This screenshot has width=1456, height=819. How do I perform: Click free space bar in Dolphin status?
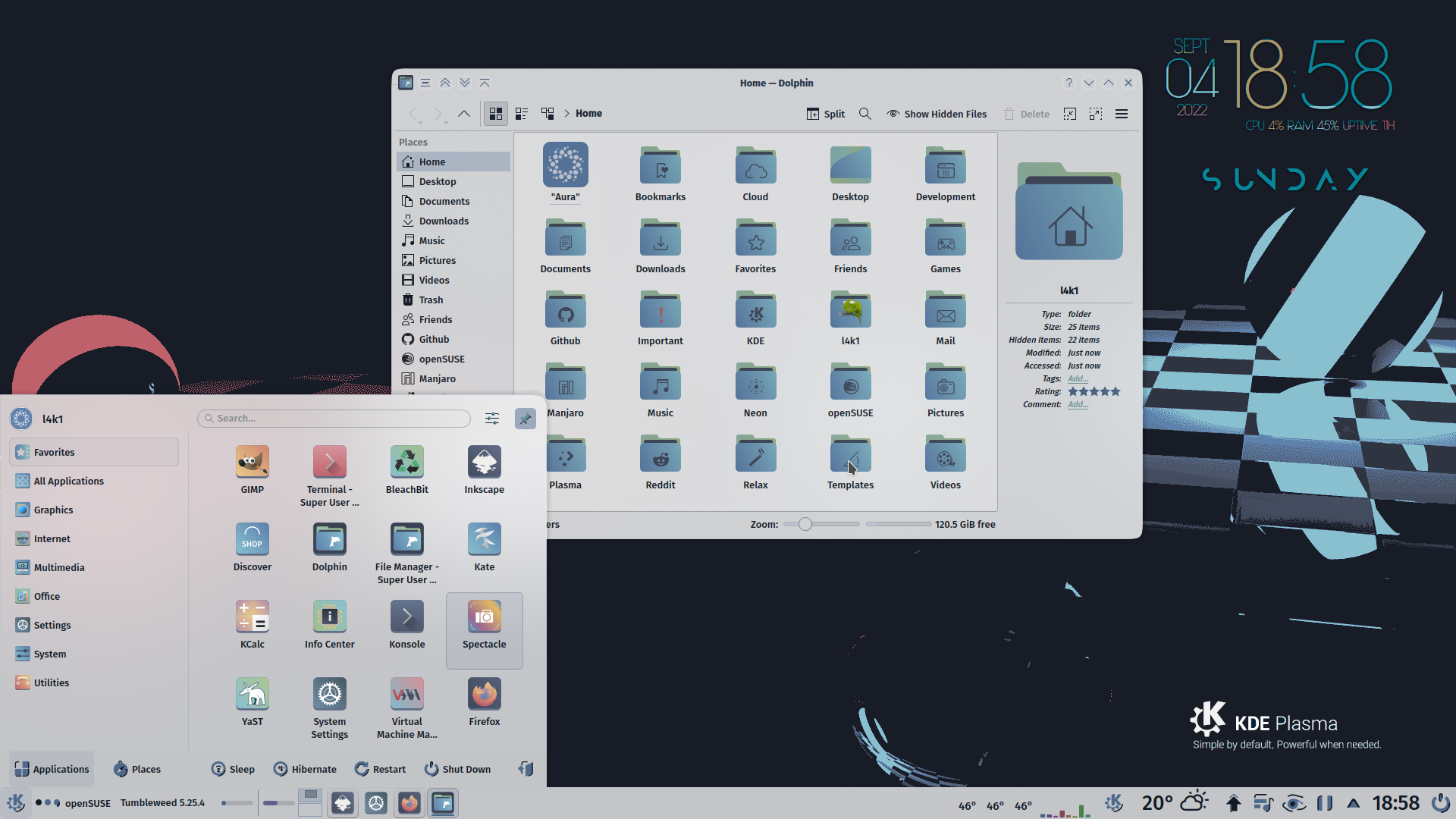(899, 524)
